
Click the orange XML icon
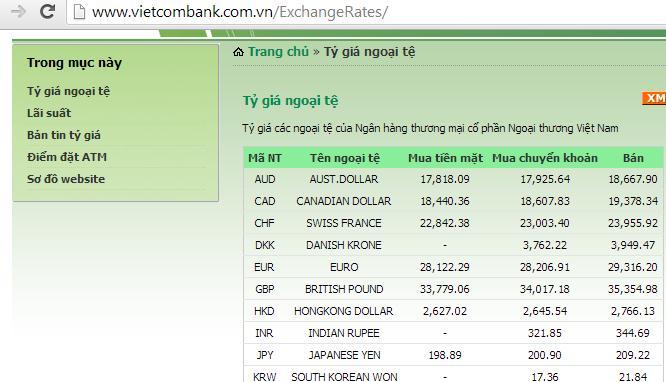click(x=654, y=98)
